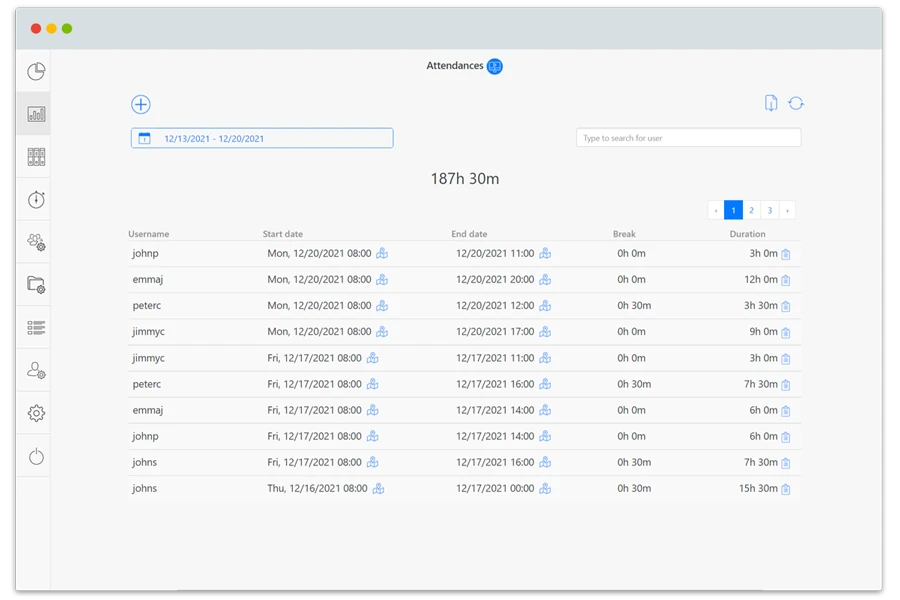This screenshot has width=900, height=600.
Task: Open the date range picker field
Action: 262,138
